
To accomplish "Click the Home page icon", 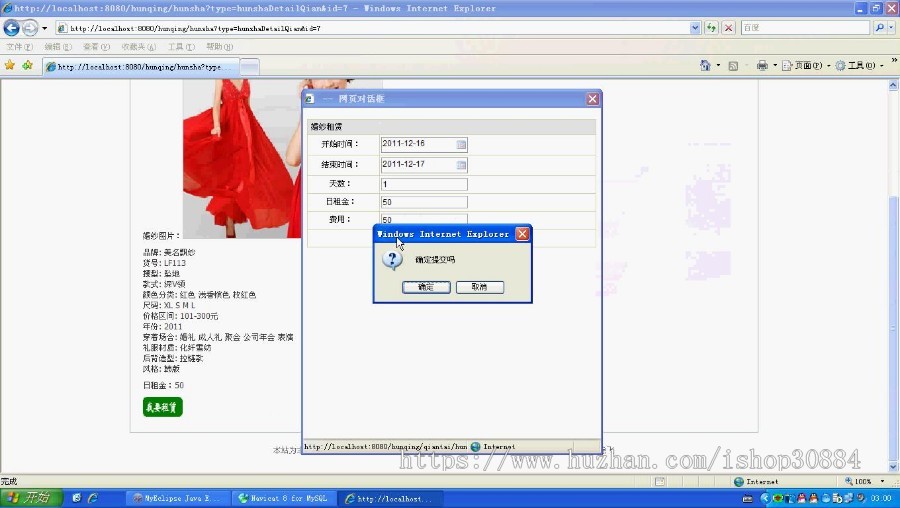I will pyautogui.click(x=705, y=65).
